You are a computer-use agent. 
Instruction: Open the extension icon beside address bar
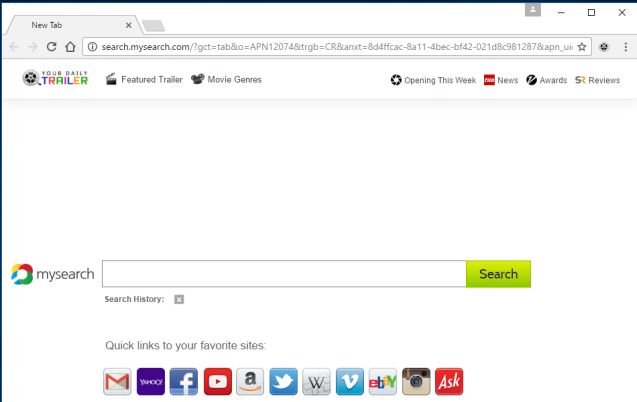pyautogui.click(x=604, y=47)
